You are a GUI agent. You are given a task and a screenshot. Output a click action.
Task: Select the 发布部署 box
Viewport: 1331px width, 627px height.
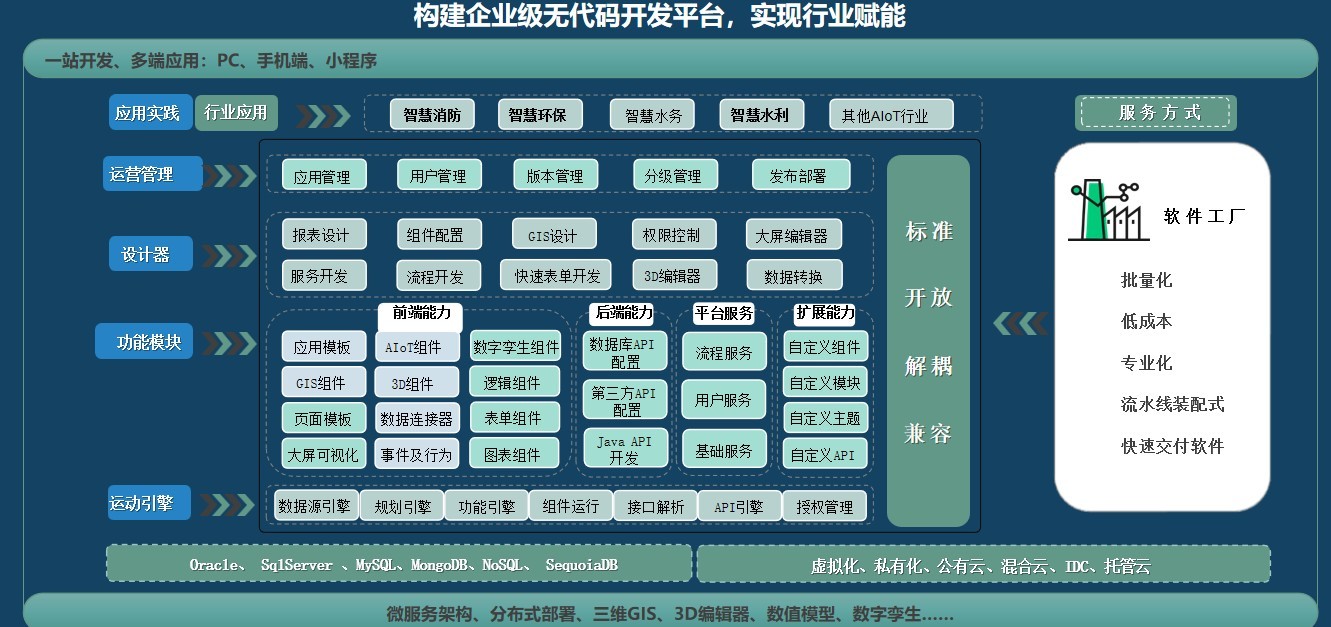(x=800, y=175)
